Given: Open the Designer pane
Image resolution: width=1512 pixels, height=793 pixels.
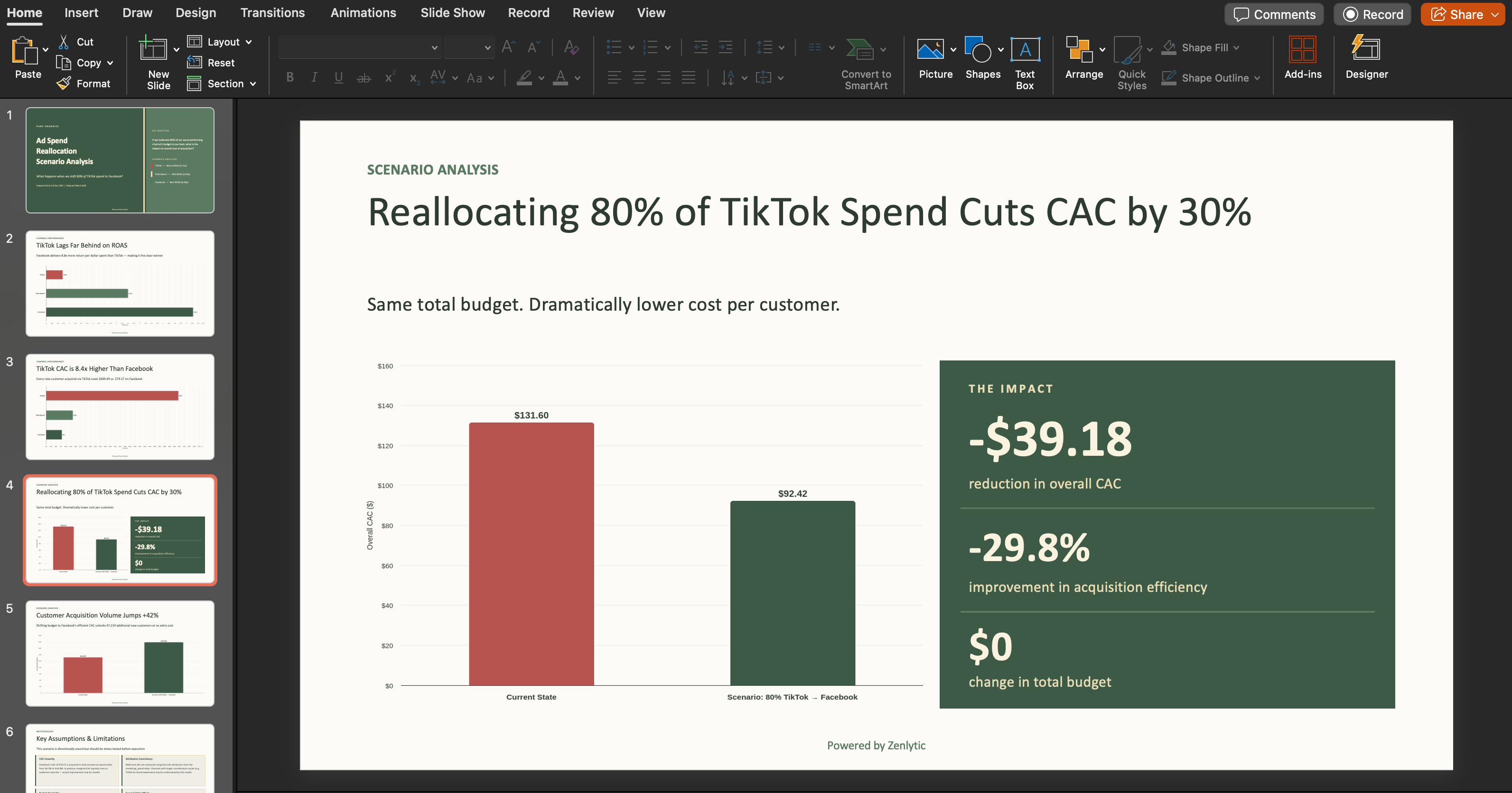Looking at the screenshot, I should point(1366,48).
